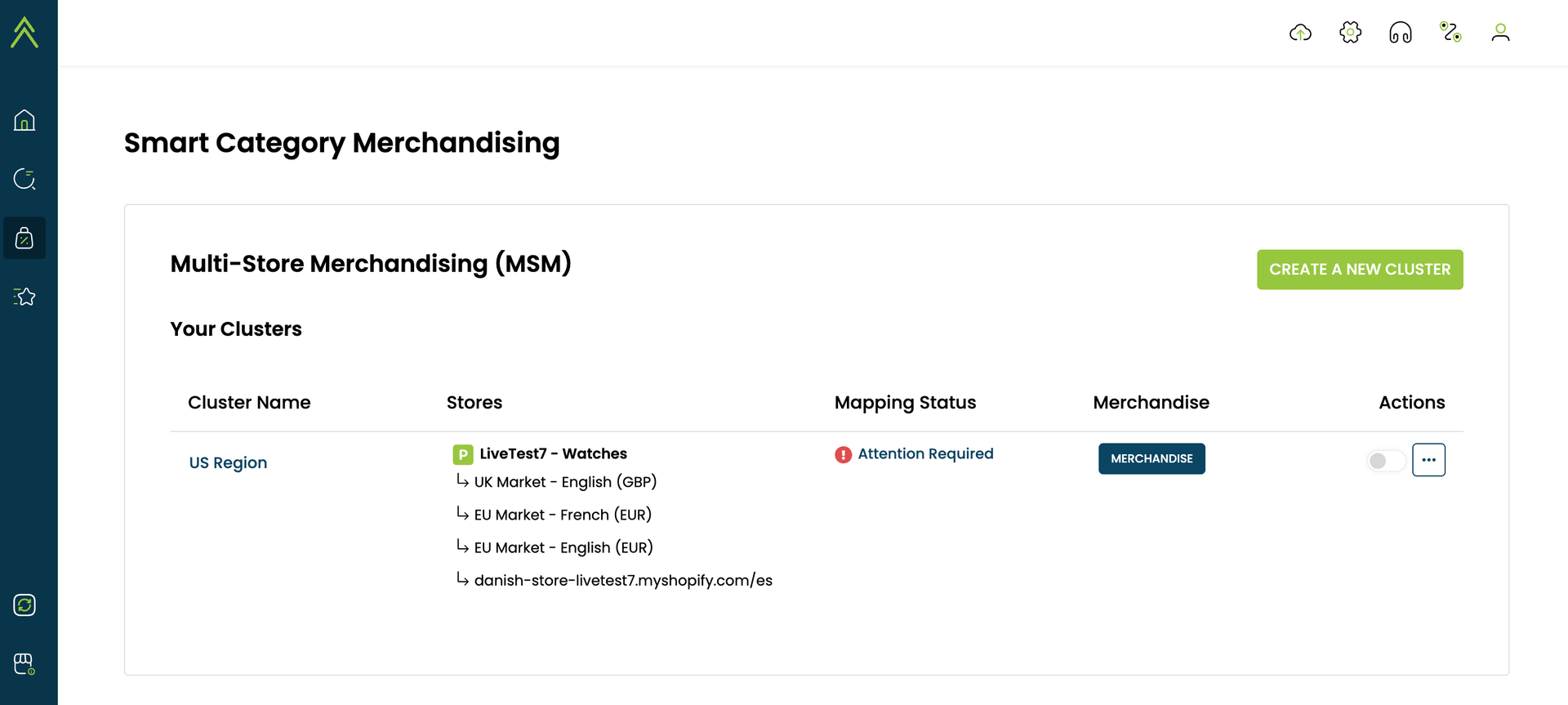Select EU Market - French (EUR) store
Viewport: 1568px width, 705px height.
[563, 515]
